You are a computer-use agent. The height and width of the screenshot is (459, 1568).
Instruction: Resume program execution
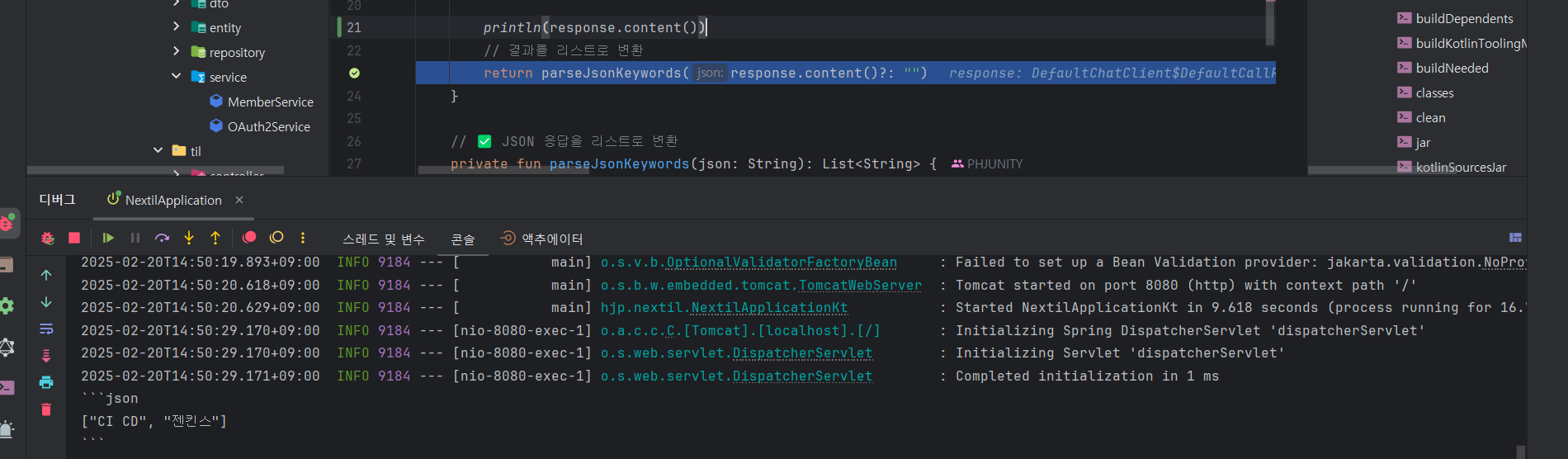click(x=108, y=238)
